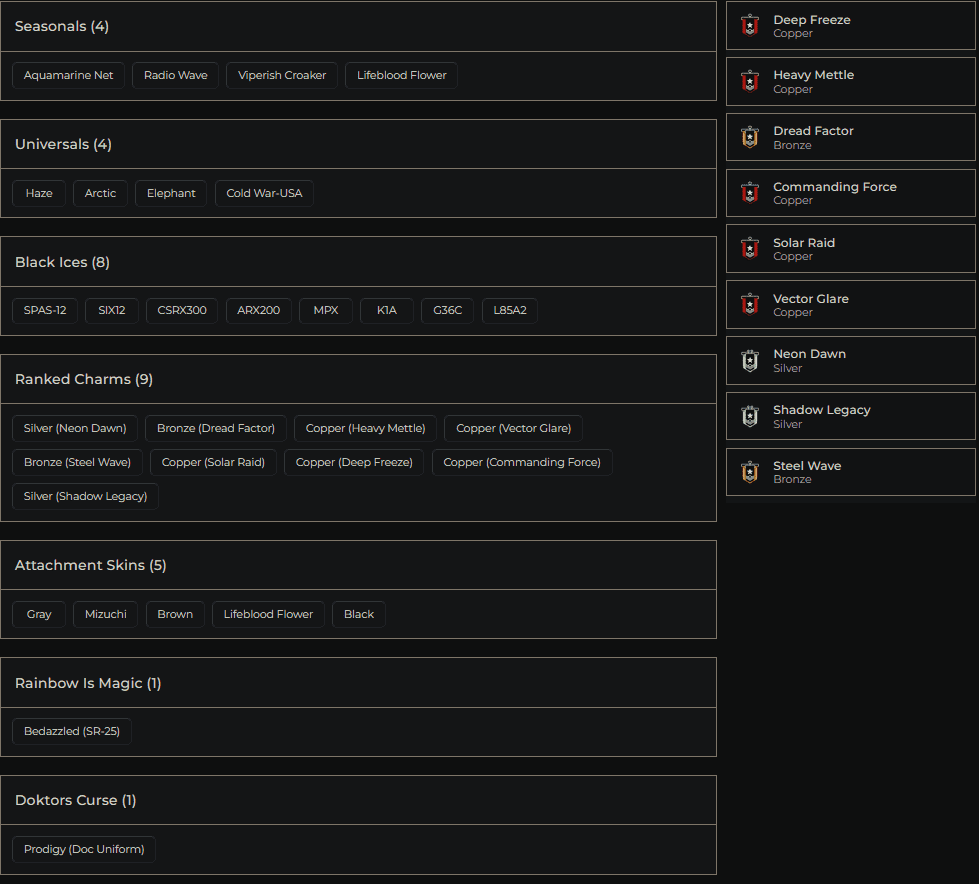Click the Prodigy (Doc Uniform) entry
The height and width of the screenshot is (884, 979).
pos(83,849)
